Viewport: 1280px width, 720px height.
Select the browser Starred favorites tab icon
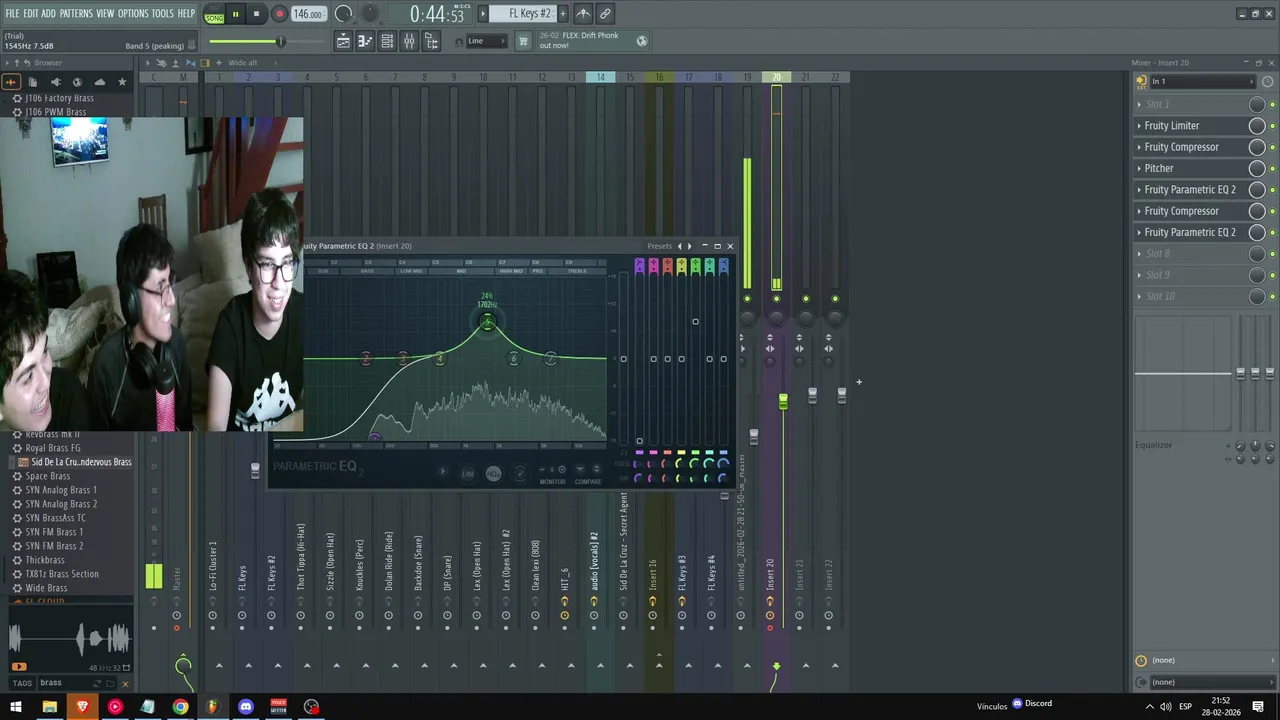point(122,82)
